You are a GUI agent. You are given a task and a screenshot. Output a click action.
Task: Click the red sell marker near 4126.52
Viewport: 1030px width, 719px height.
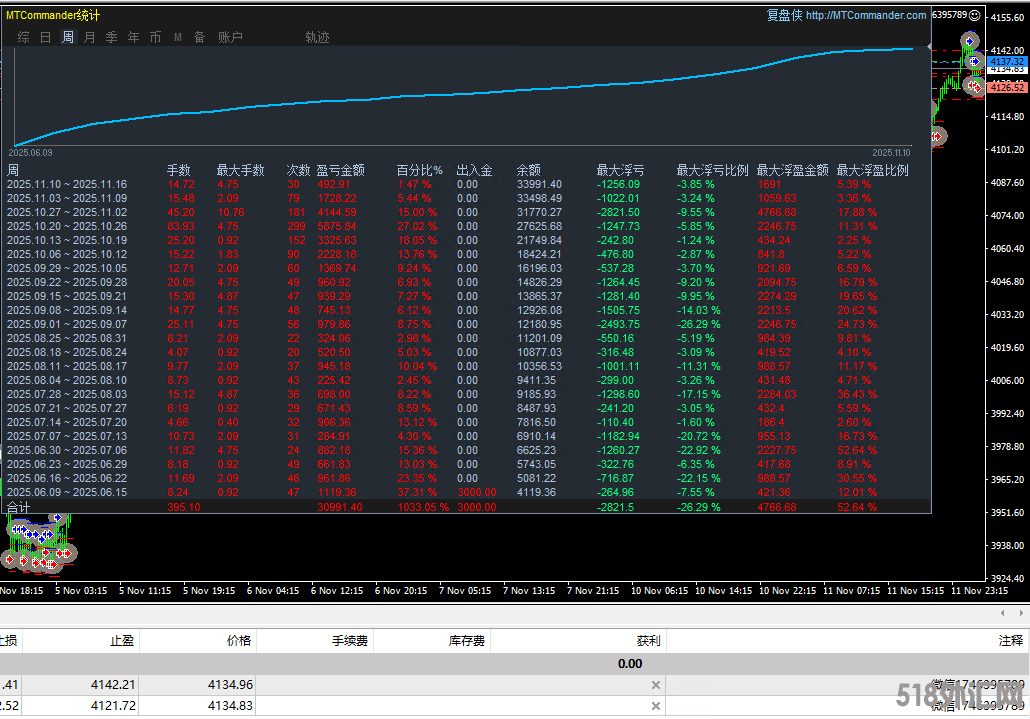tap(972, 87)
